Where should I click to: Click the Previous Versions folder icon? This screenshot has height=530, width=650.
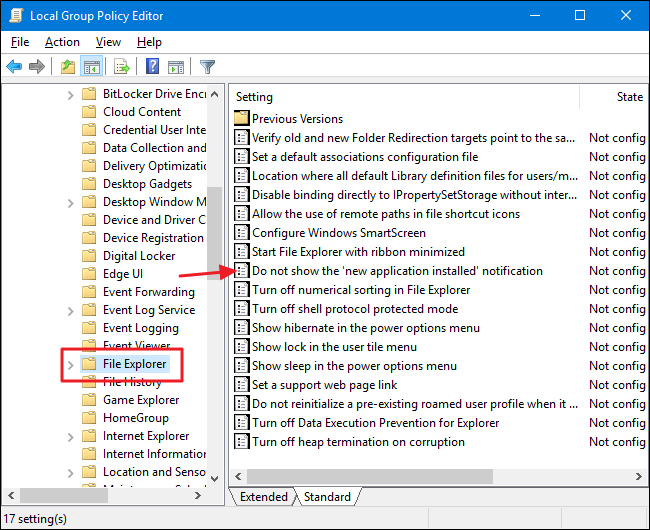[x=242, y=119]
